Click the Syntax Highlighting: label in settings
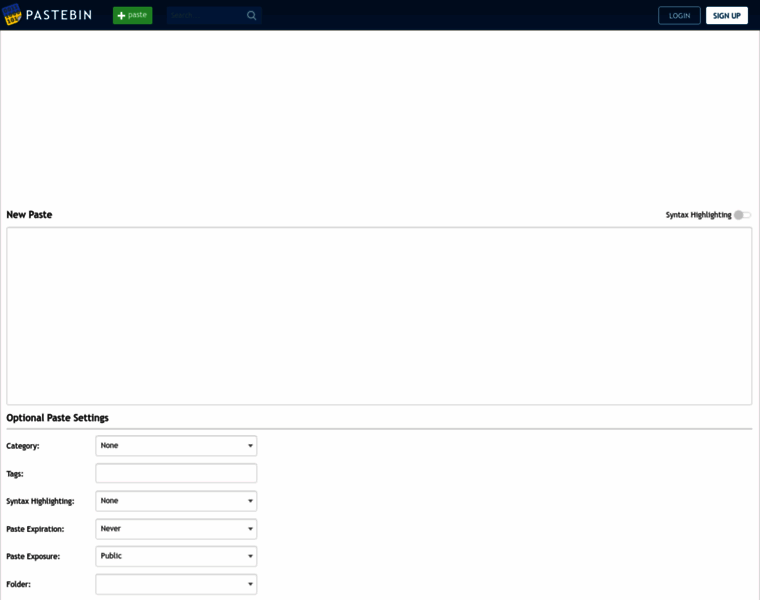This screenshot has width=760, height=600. [40, 501]
